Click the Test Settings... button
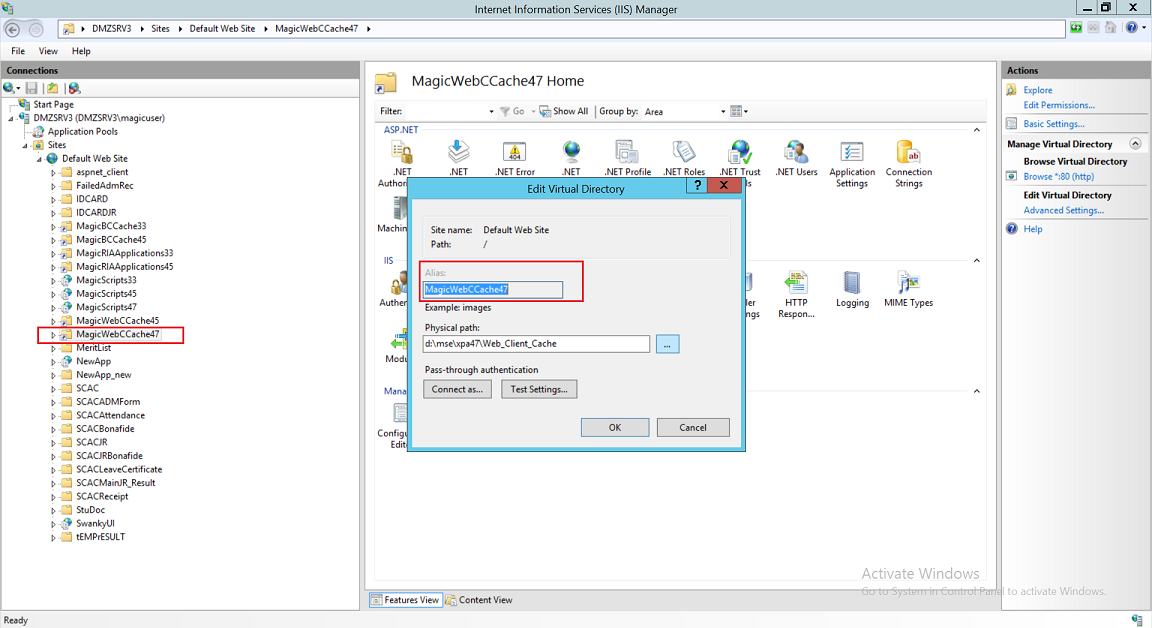The image size is (1152, 628). [539, 389]
